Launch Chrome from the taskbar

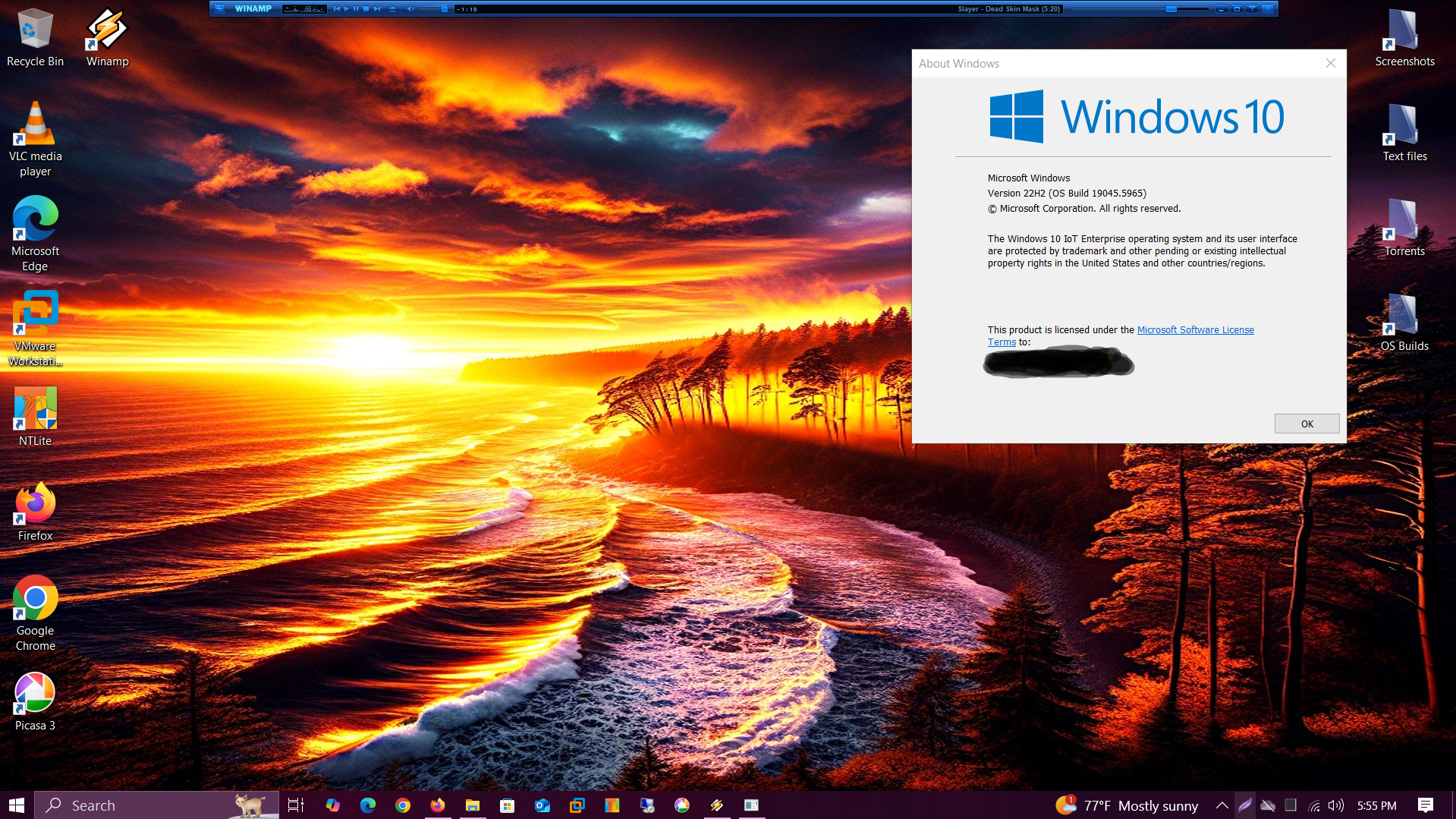click(403, 805)
